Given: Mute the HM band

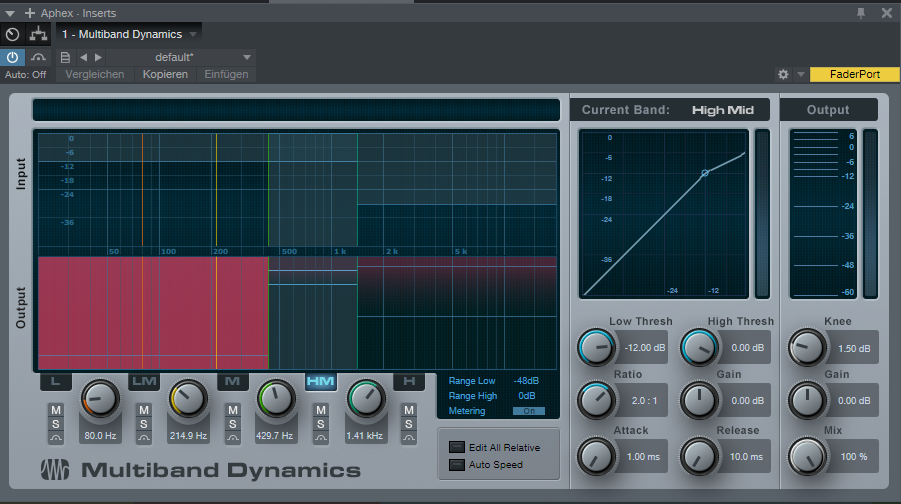Looking at the screenshot, I should (x=321, y=410).
